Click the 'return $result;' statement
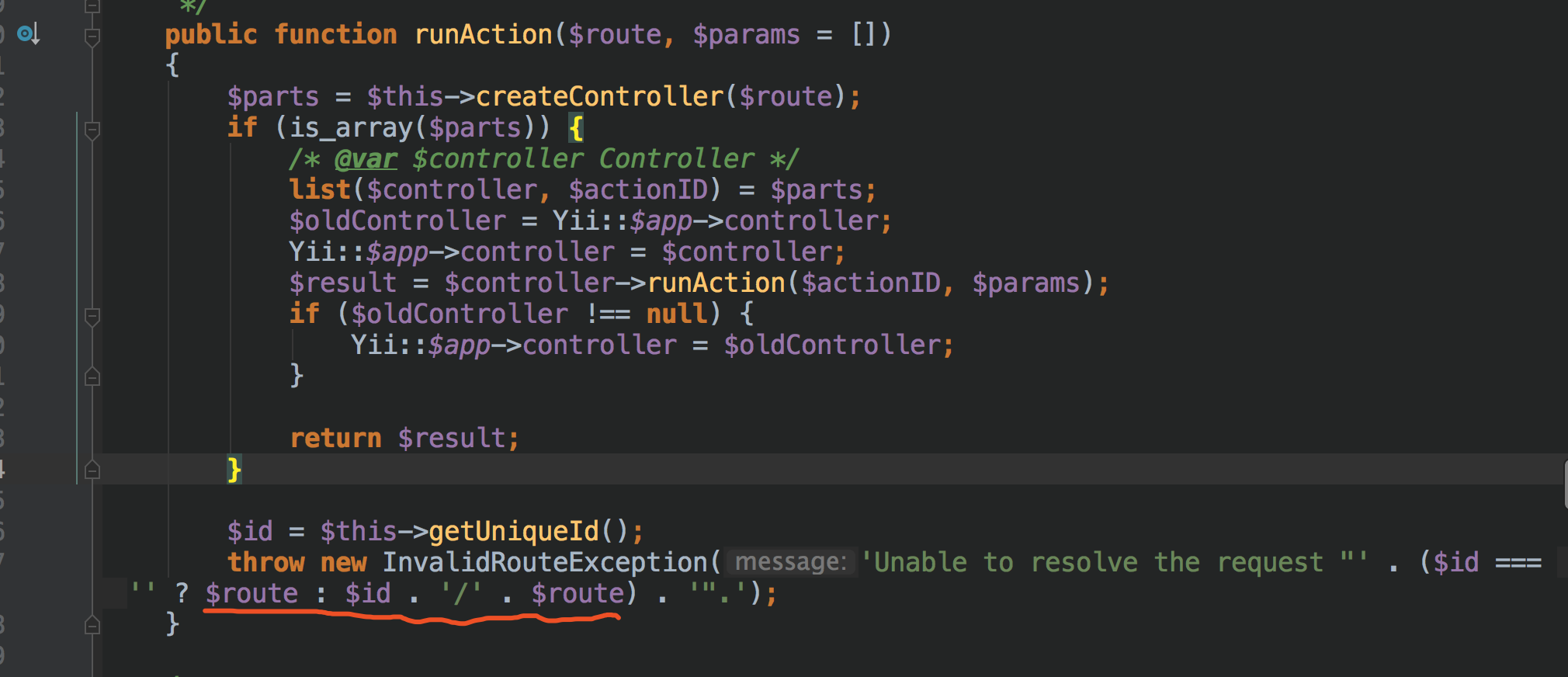 [404, 438]
